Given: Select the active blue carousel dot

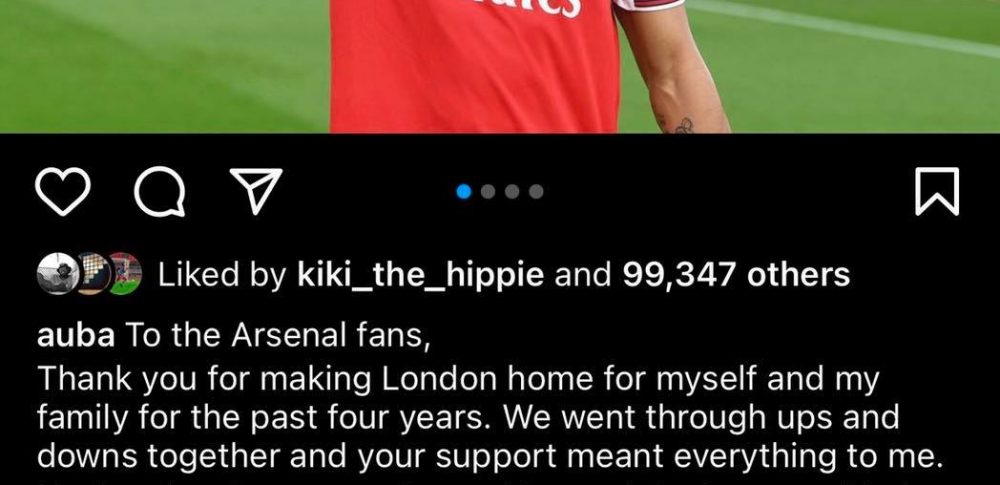Looking at the screenshot, I should pyautogui.click(x=464, y=191).
